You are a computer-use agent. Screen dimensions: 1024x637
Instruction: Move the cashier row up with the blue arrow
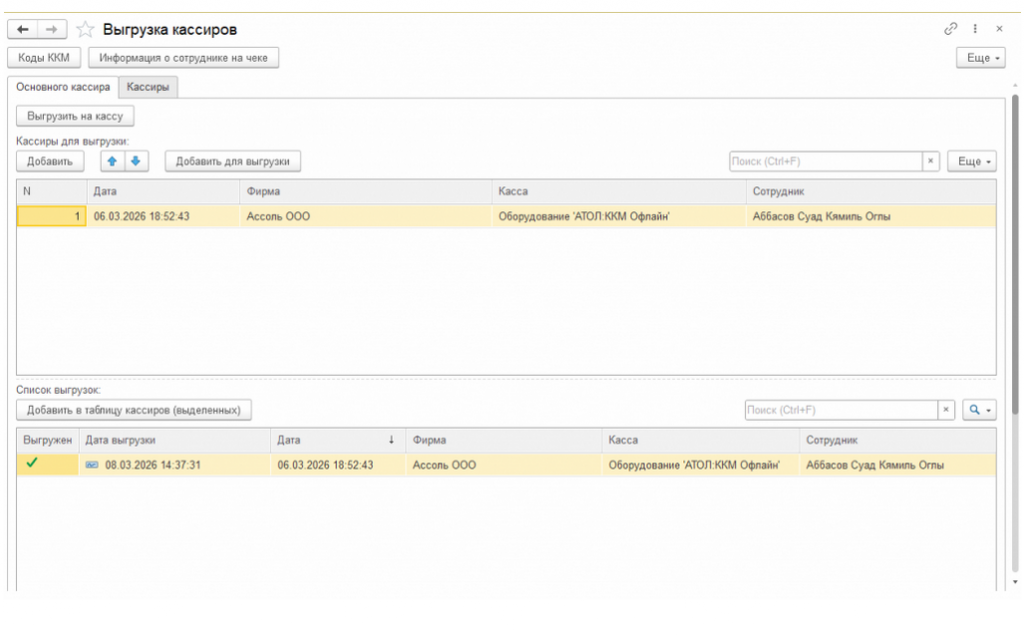point(112,161)
